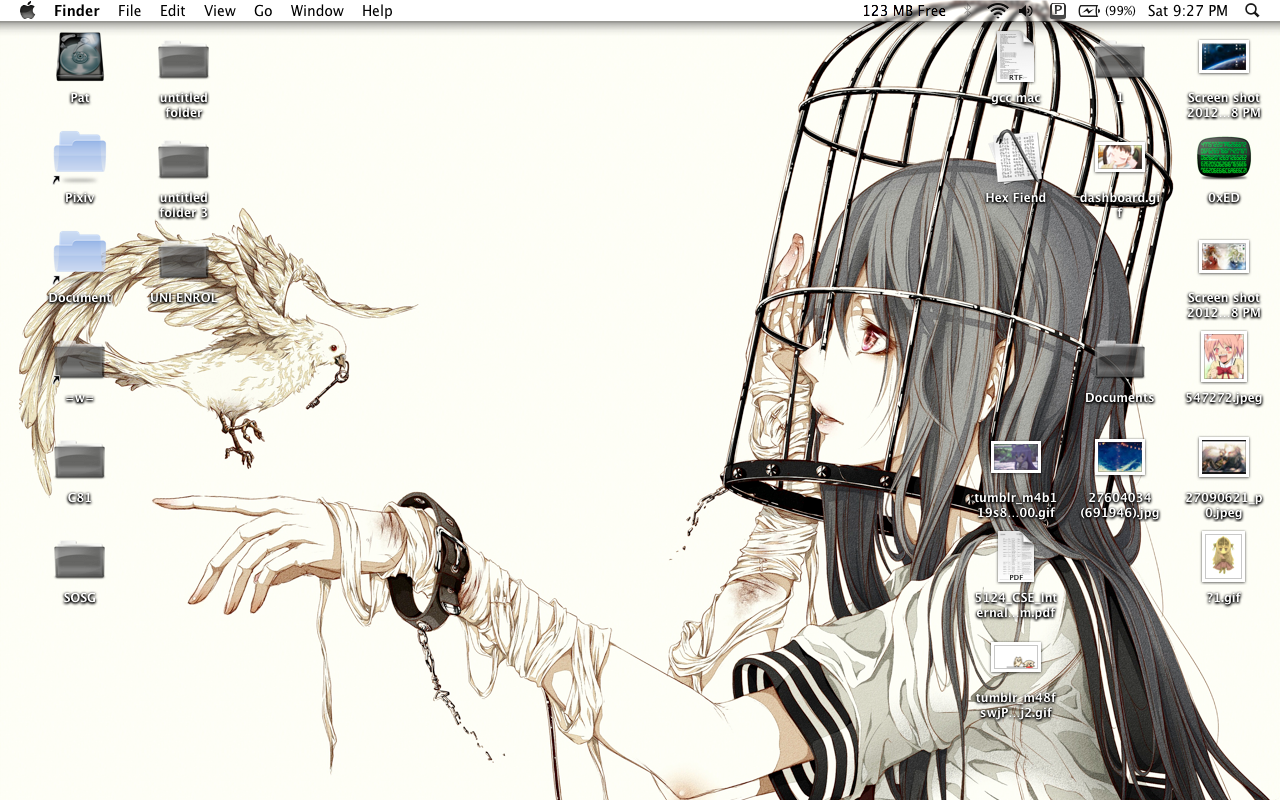The width and height of the screenshot is (1280, 800).
Task: Open the =w= folder
Action: 80,360
